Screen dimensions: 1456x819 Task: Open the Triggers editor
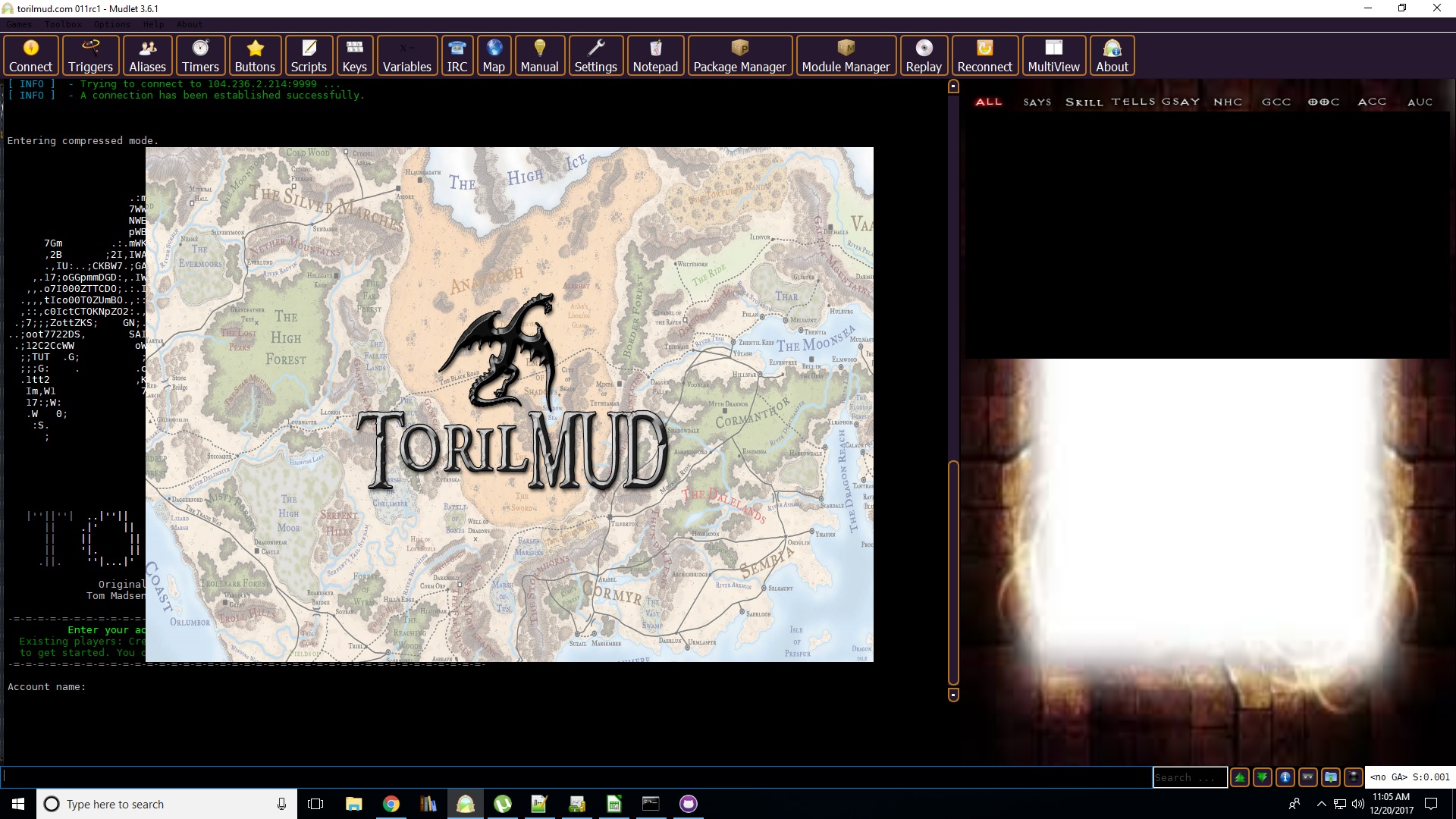point(90,55)
